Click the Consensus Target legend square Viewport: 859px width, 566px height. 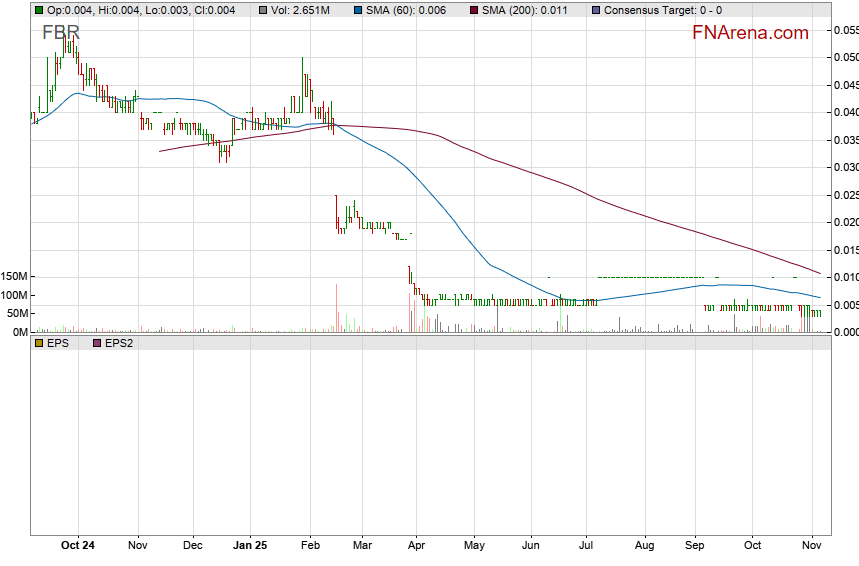[597, 10]
